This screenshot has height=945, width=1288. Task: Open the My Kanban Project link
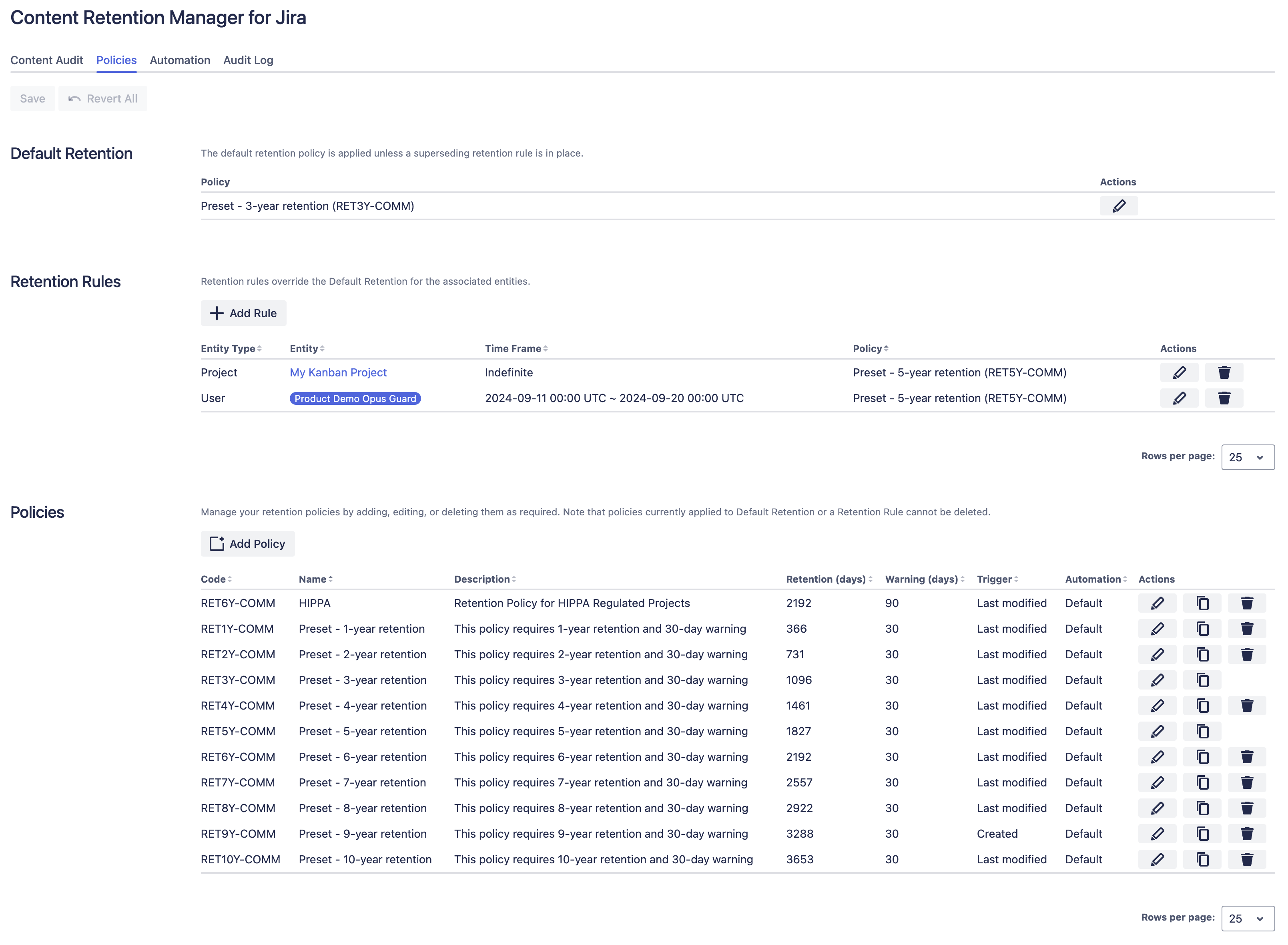click(338, 372)
